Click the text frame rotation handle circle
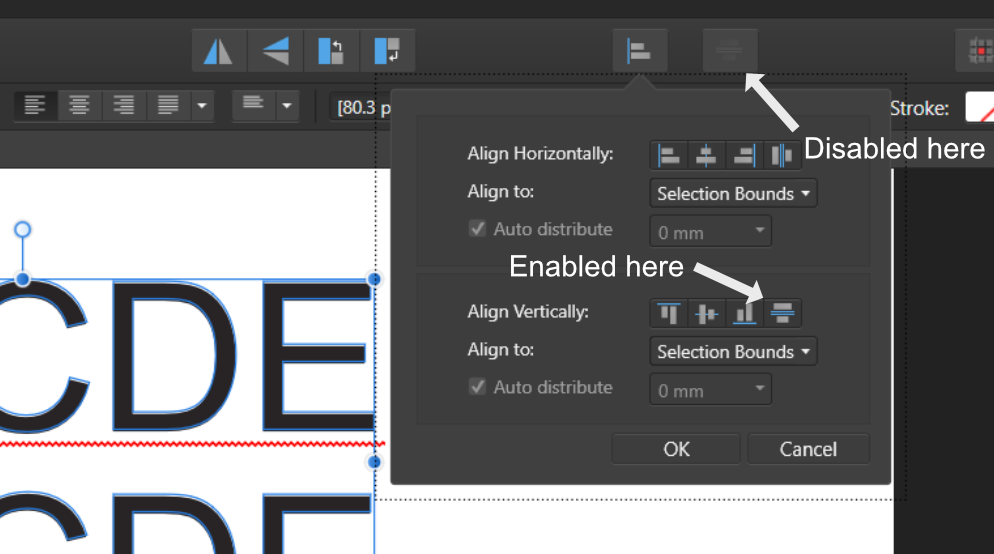This screenshot has width=994, height=554. (x=22, y=229)
